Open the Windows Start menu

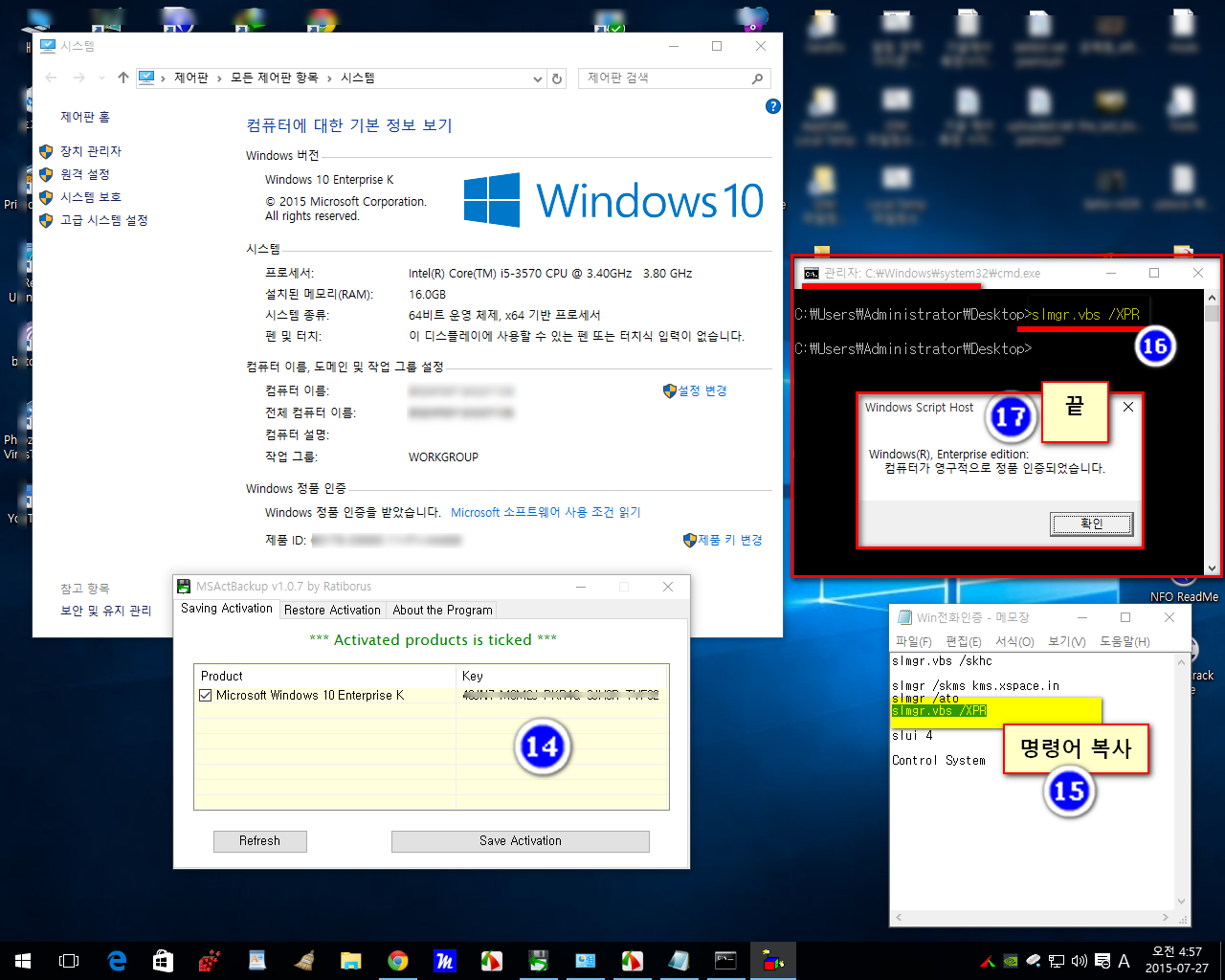point(23,961)
